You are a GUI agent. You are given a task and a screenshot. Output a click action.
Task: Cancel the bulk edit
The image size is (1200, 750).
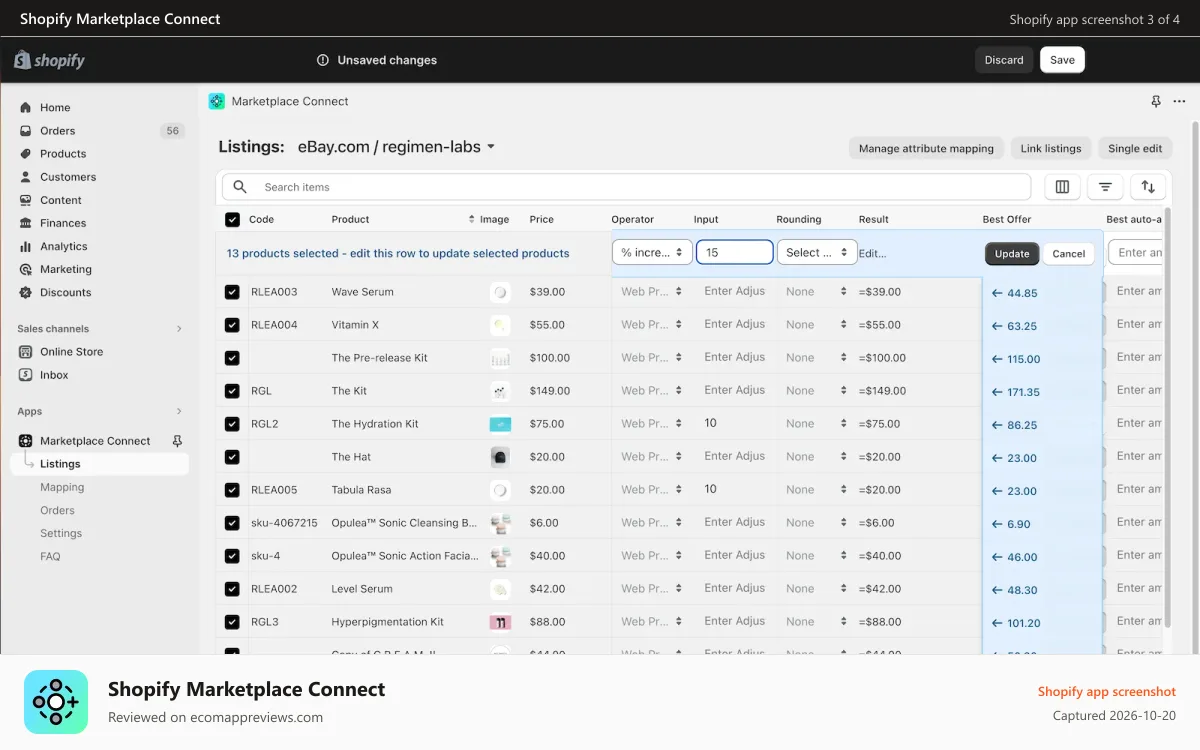click(1068, 254)
